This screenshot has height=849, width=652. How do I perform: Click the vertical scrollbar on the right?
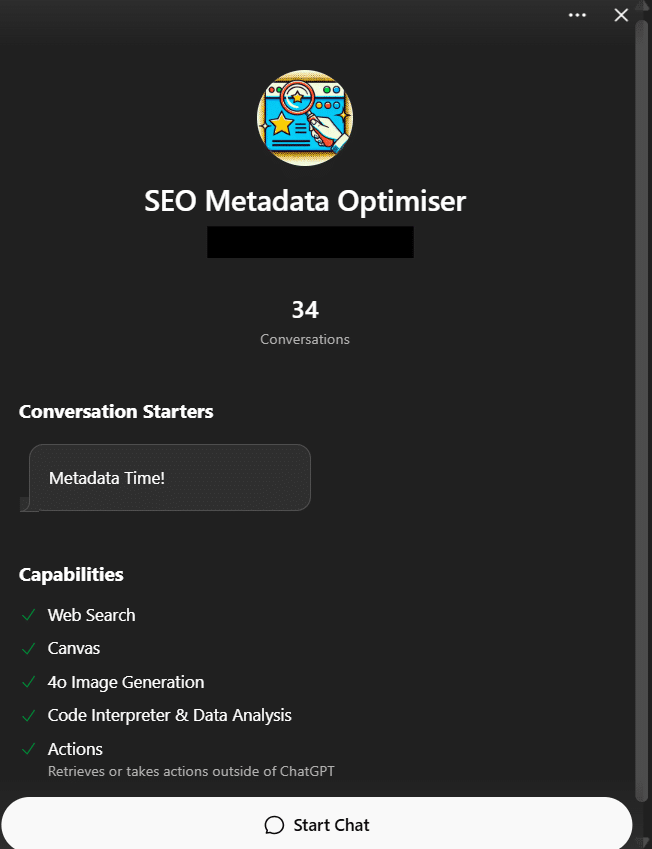coord(641,400)
